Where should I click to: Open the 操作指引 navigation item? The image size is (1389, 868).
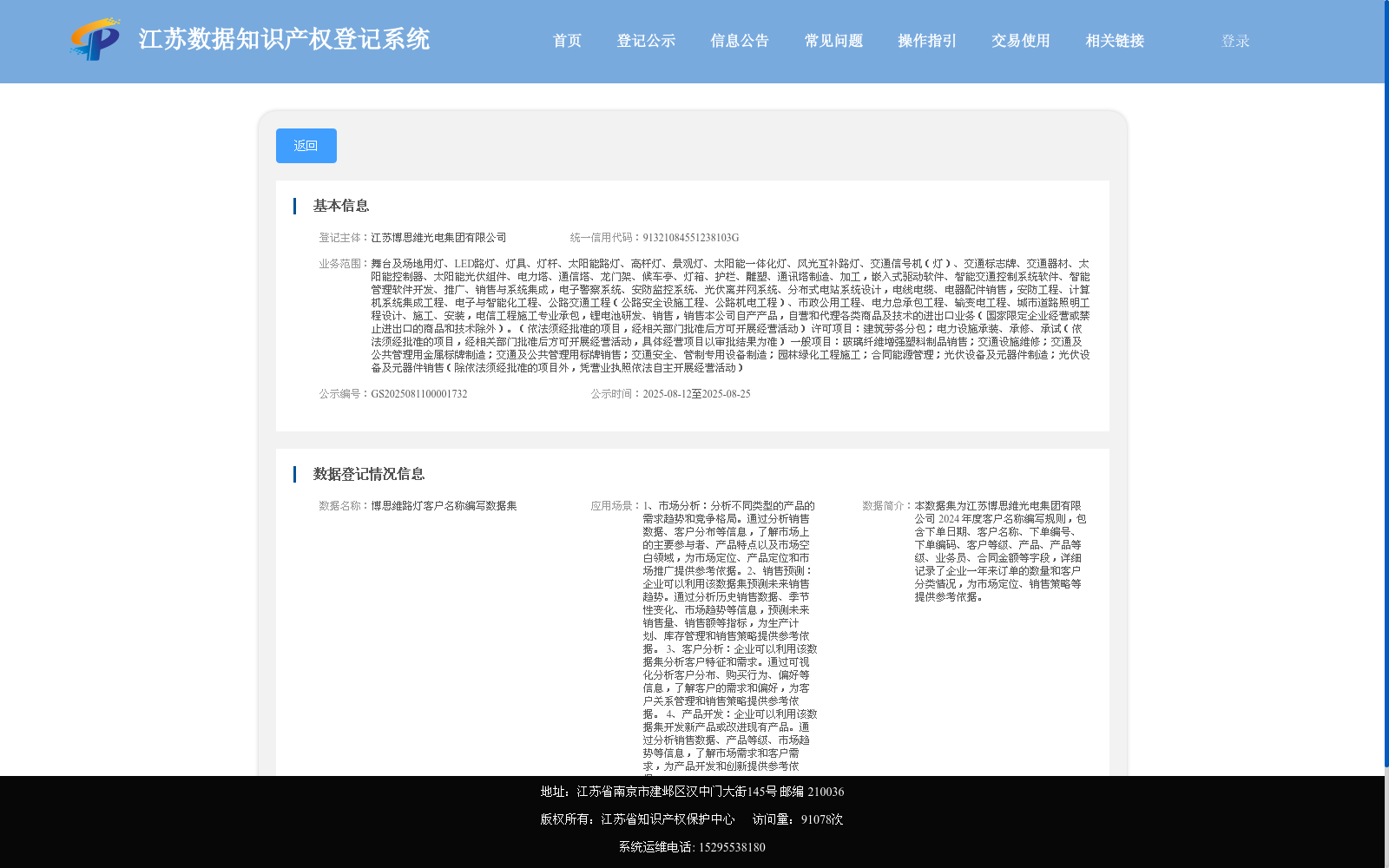pyautogui.click(x=927, y=41)
